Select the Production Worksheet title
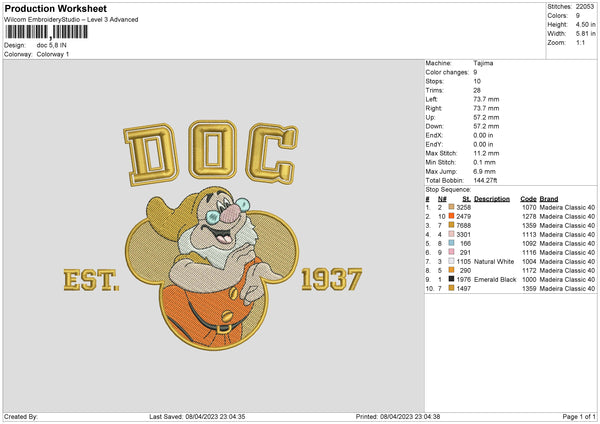Screen dimensions: 600x424 (55, 8)
